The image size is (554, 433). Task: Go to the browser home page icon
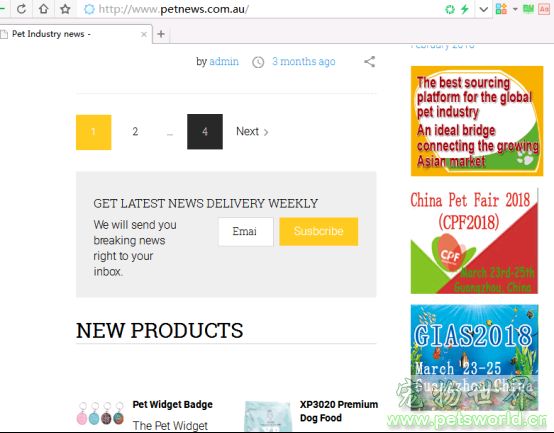(x=43, y=9)
